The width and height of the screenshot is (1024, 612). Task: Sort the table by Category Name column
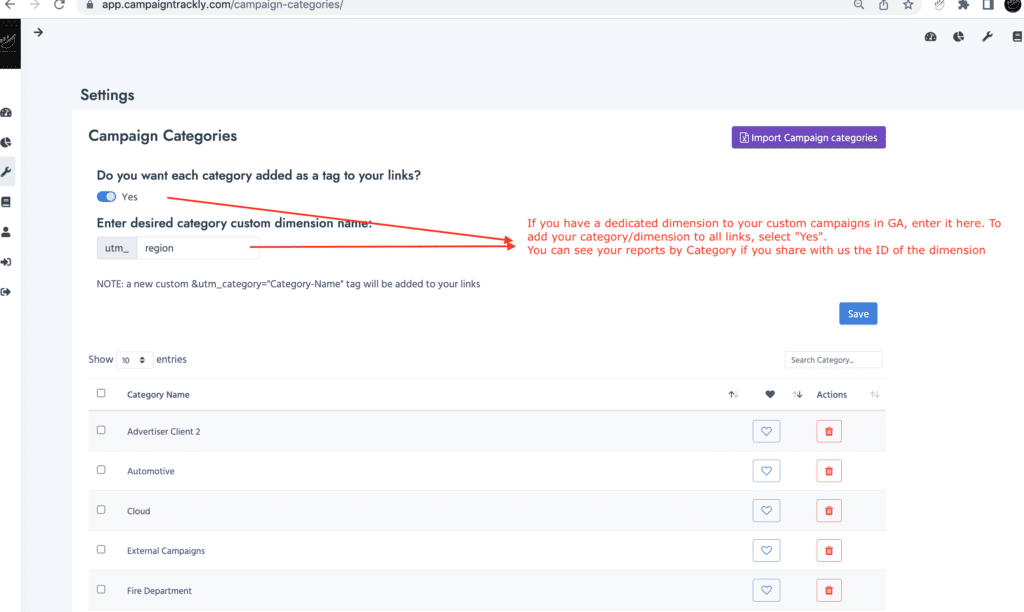point(158,395)
